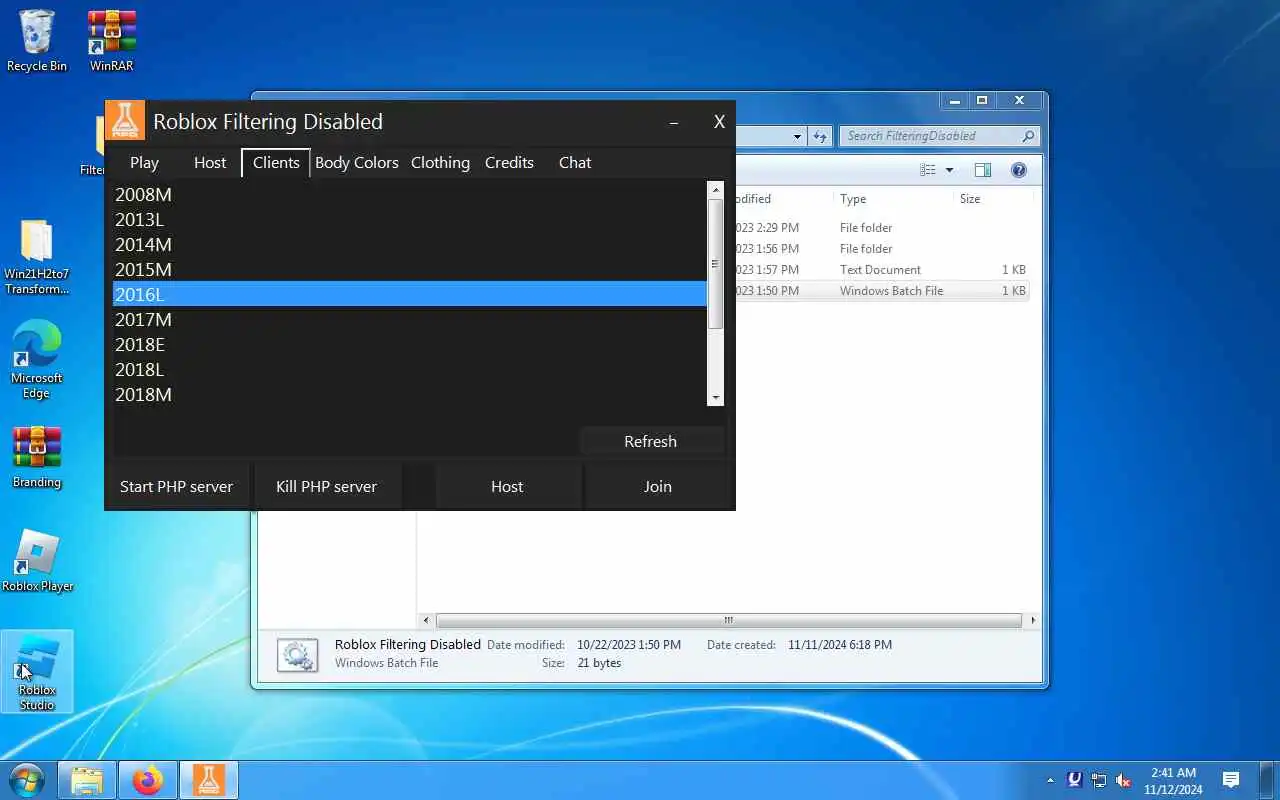Click the network tray icon
Viewport: 1280px width, 800px height.
click(x=1099, y=780)
